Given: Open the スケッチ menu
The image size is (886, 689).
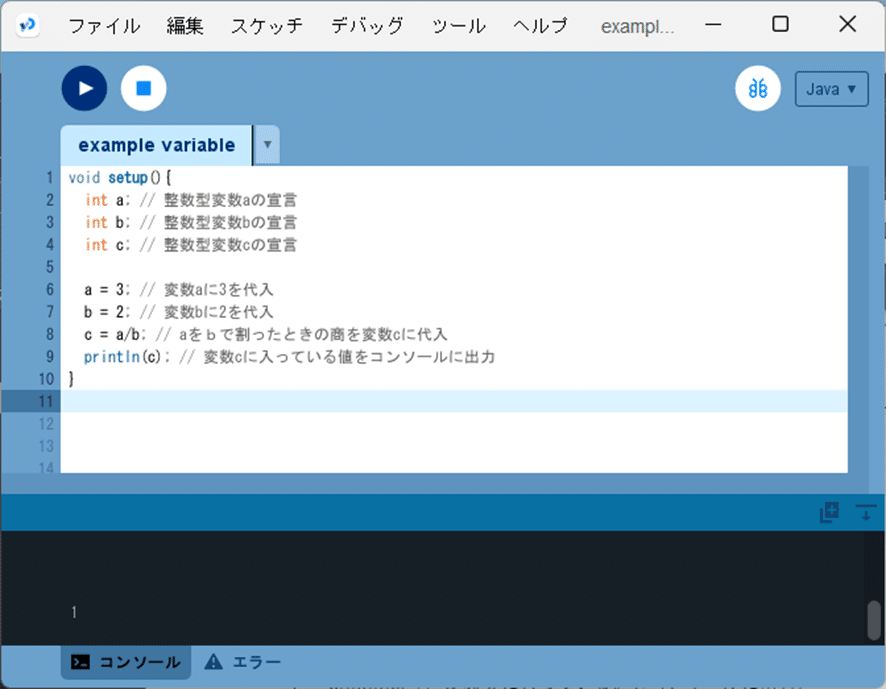Looking at the screenshot, I should [267, 25].
